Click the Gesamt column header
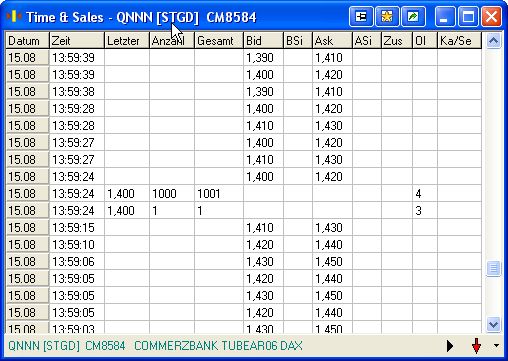This screenshot has width=508, height=361. 219,41
